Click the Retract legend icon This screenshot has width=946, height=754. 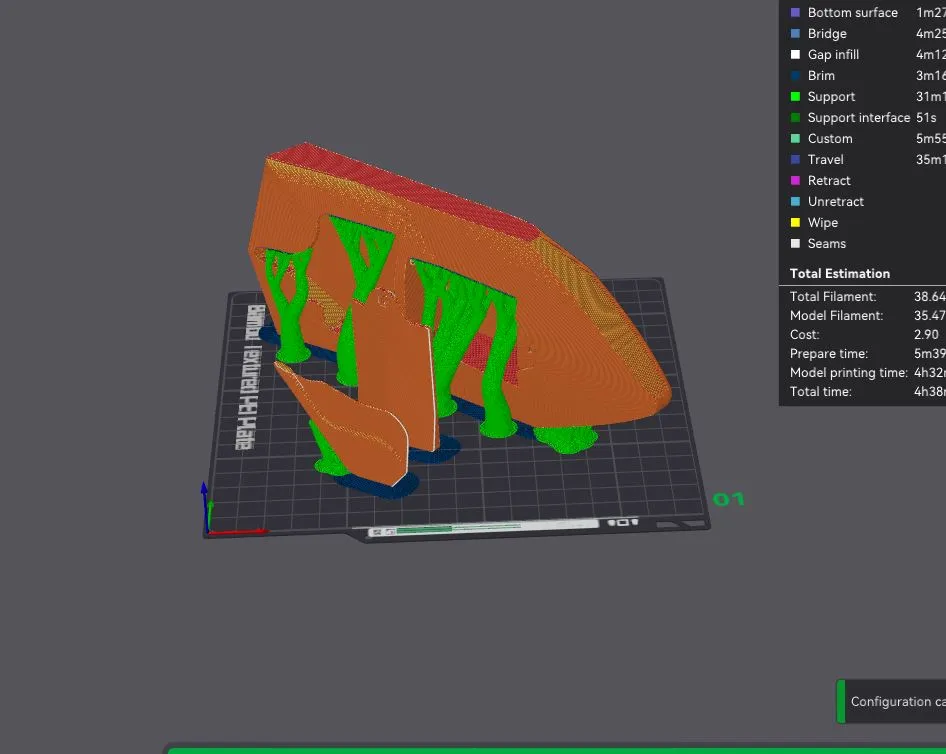point(795,180)
